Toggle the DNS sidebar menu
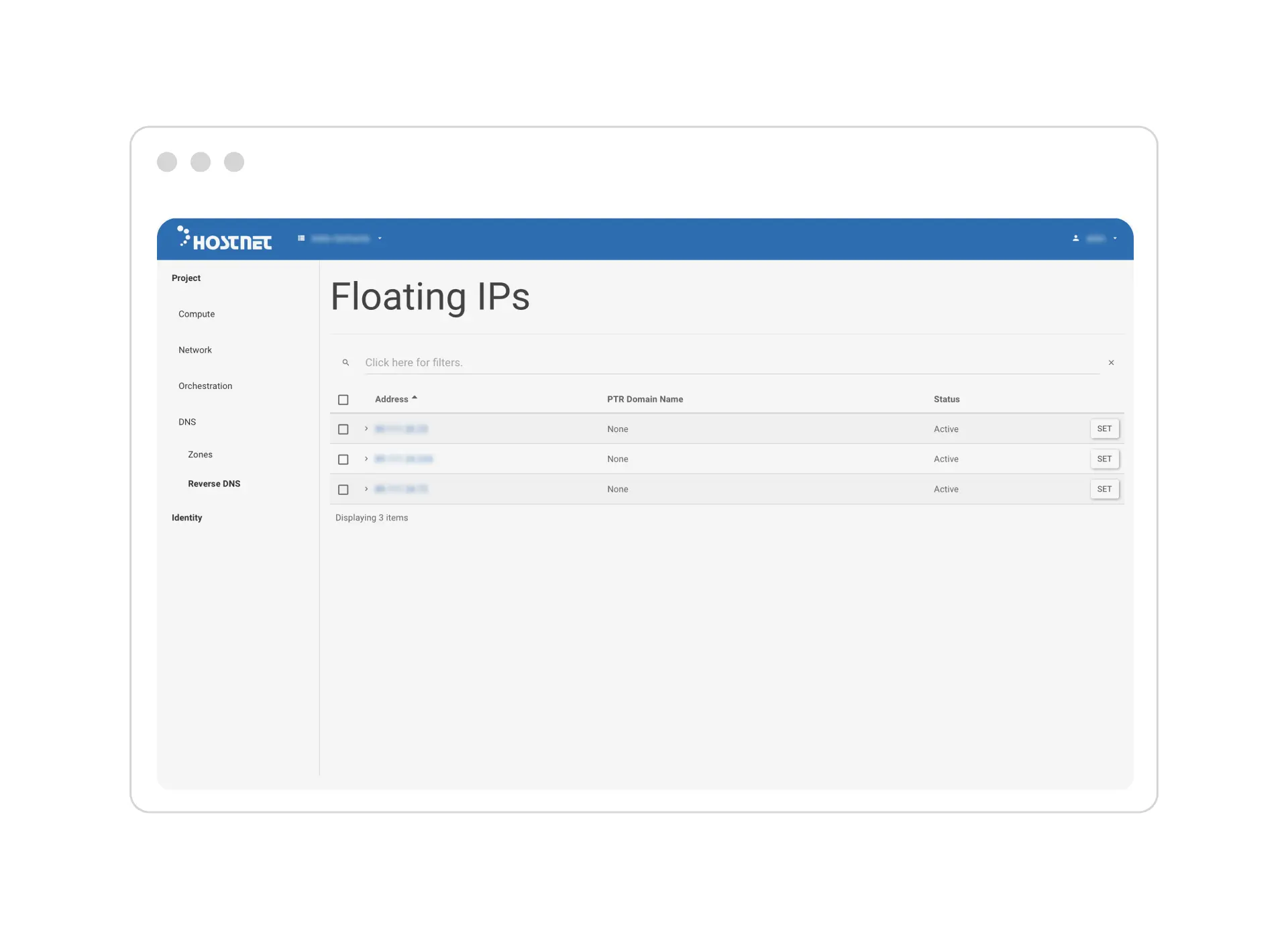The height and width of the screenshot is (939, 1288). coord(187,422)
